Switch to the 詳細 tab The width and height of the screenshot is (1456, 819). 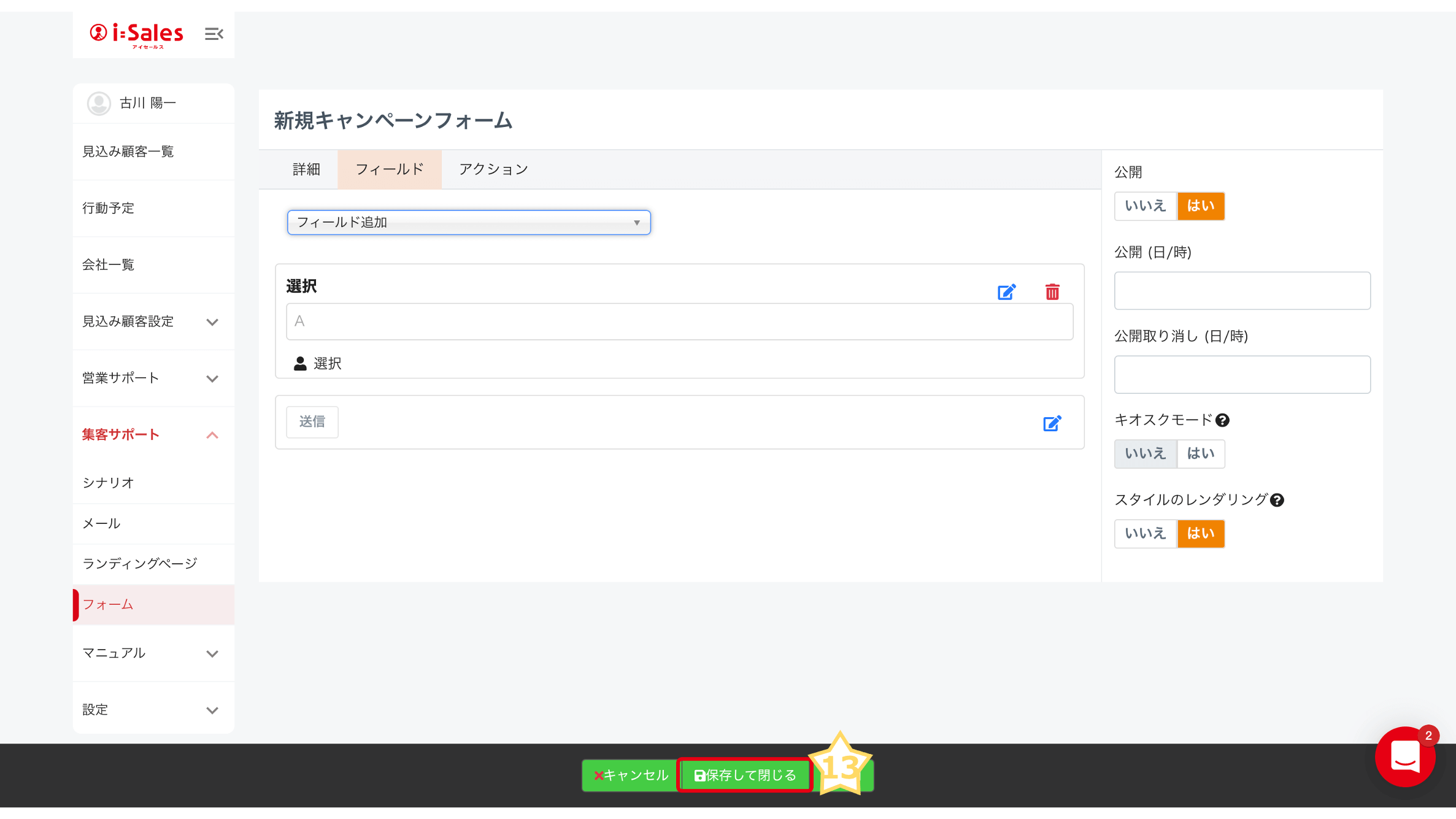tap(306, 169)
